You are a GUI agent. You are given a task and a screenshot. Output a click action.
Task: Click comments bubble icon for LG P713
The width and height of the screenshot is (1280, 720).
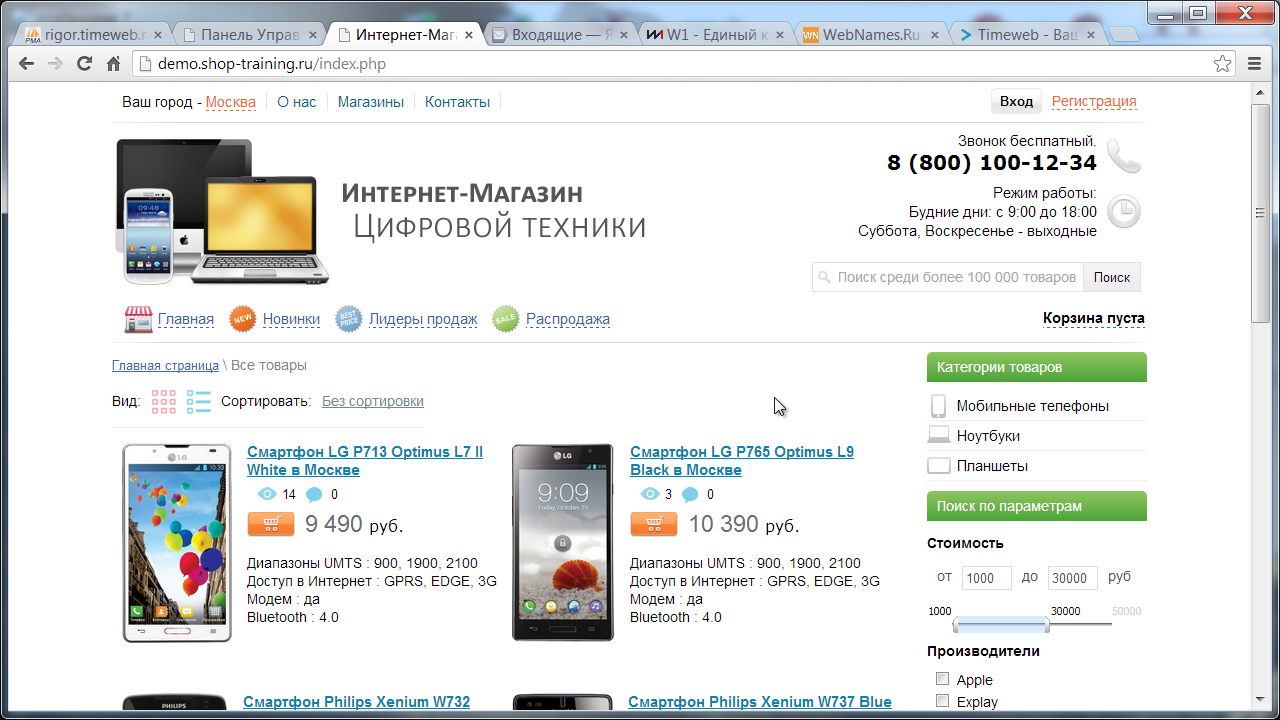click(314, 494)
